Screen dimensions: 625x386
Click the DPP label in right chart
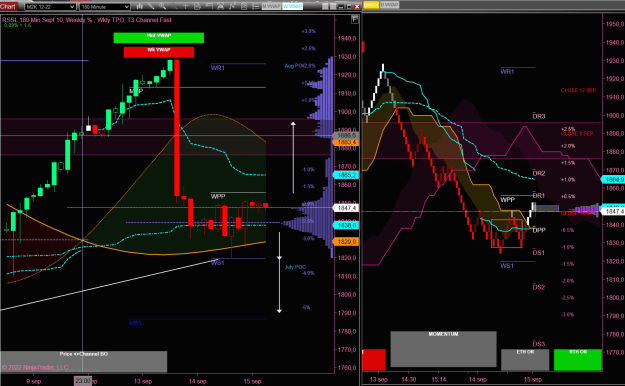coord(539,230)
